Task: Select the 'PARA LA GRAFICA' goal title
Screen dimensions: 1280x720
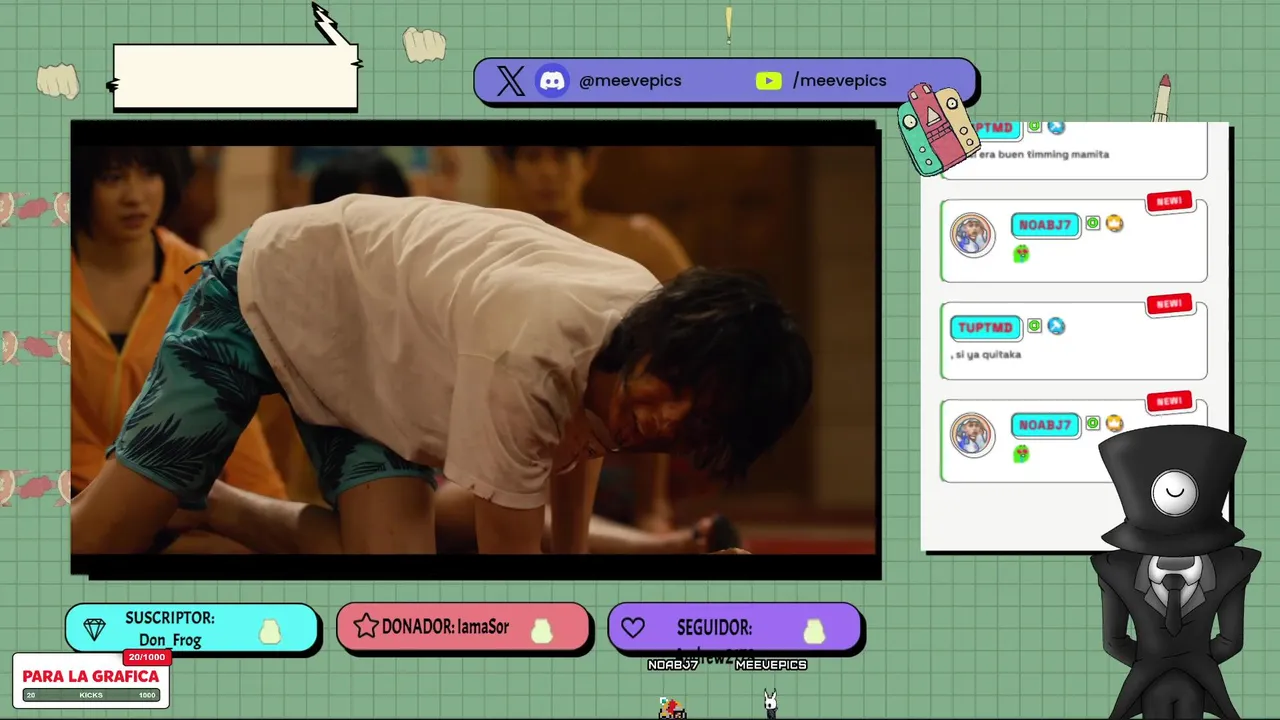Action: pos(91,676)
